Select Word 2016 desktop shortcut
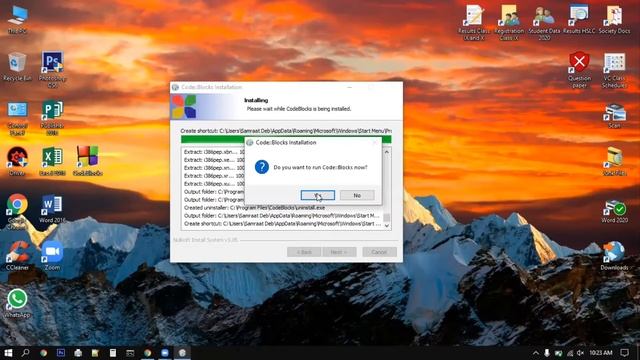This screenshot has width=640, height=360. 52,209
